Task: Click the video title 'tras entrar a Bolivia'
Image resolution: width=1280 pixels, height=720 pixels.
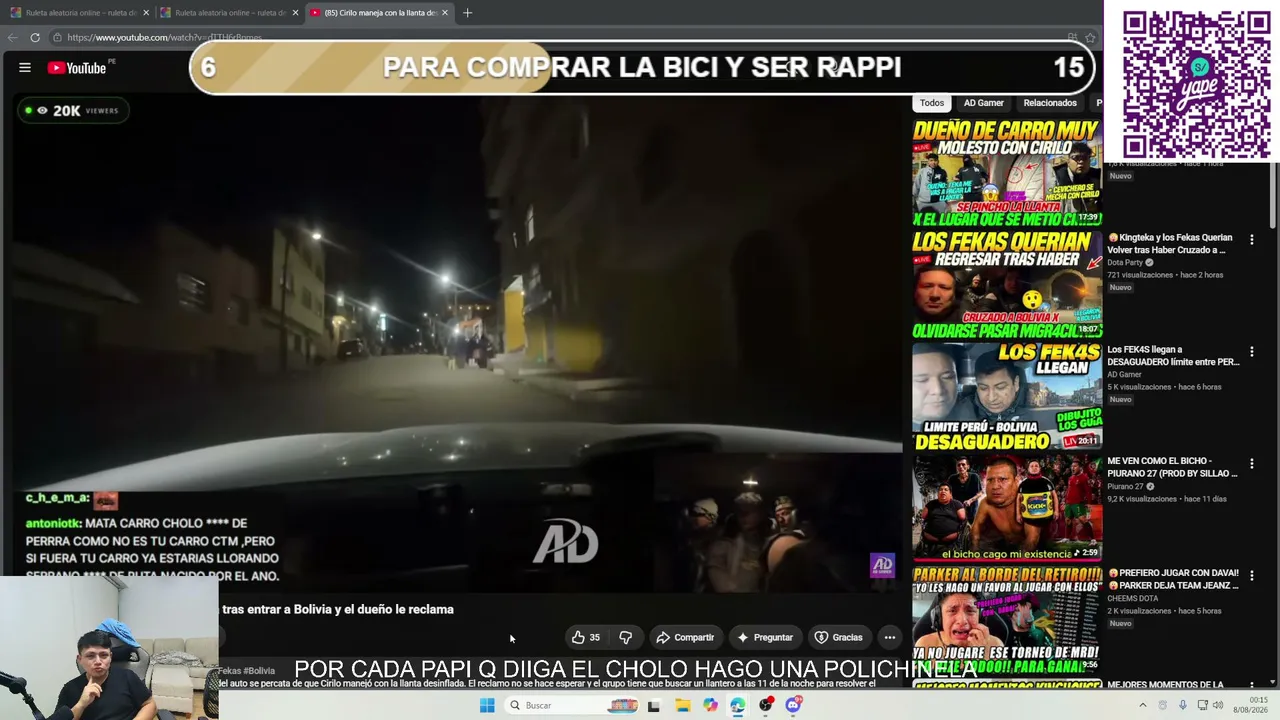Action: [x=338, y=609]
